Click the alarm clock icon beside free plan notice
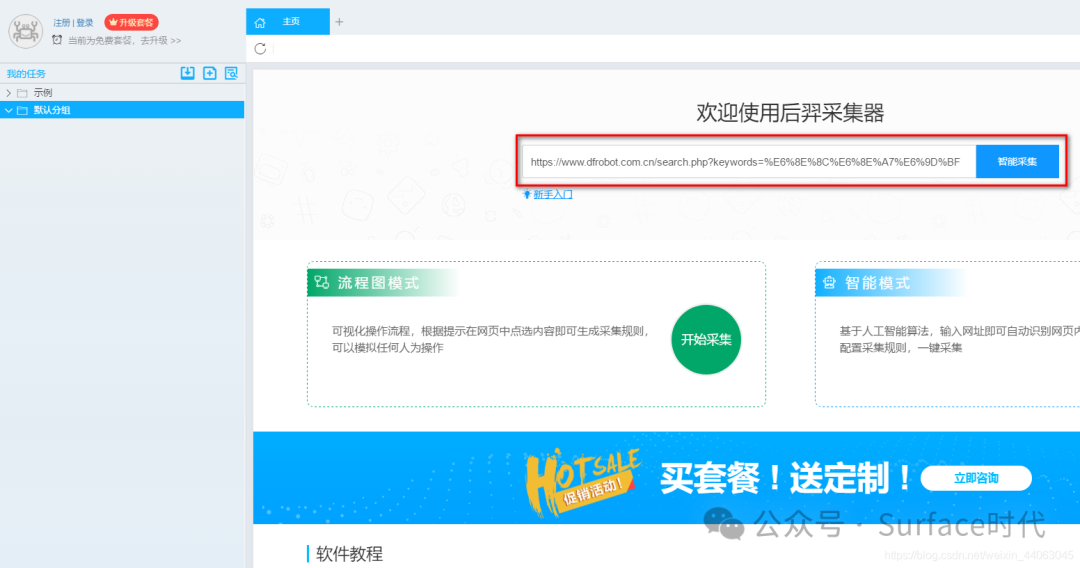1080x568 pixels. pos(57,40)
